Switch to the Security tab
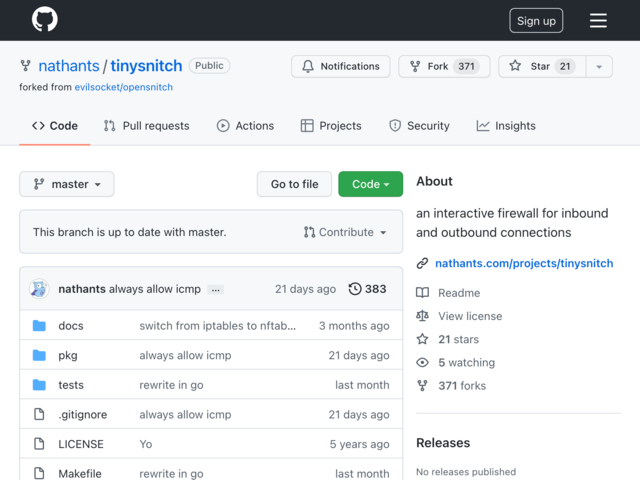 click(419, 126)
